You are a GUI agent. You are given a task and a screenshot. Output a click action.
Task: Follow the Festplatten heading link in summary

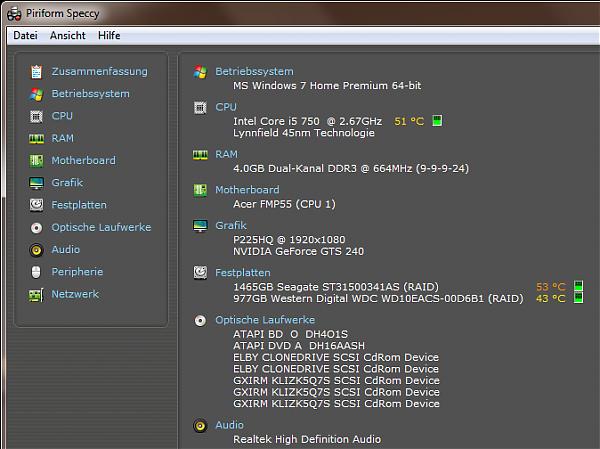point(243,273)
